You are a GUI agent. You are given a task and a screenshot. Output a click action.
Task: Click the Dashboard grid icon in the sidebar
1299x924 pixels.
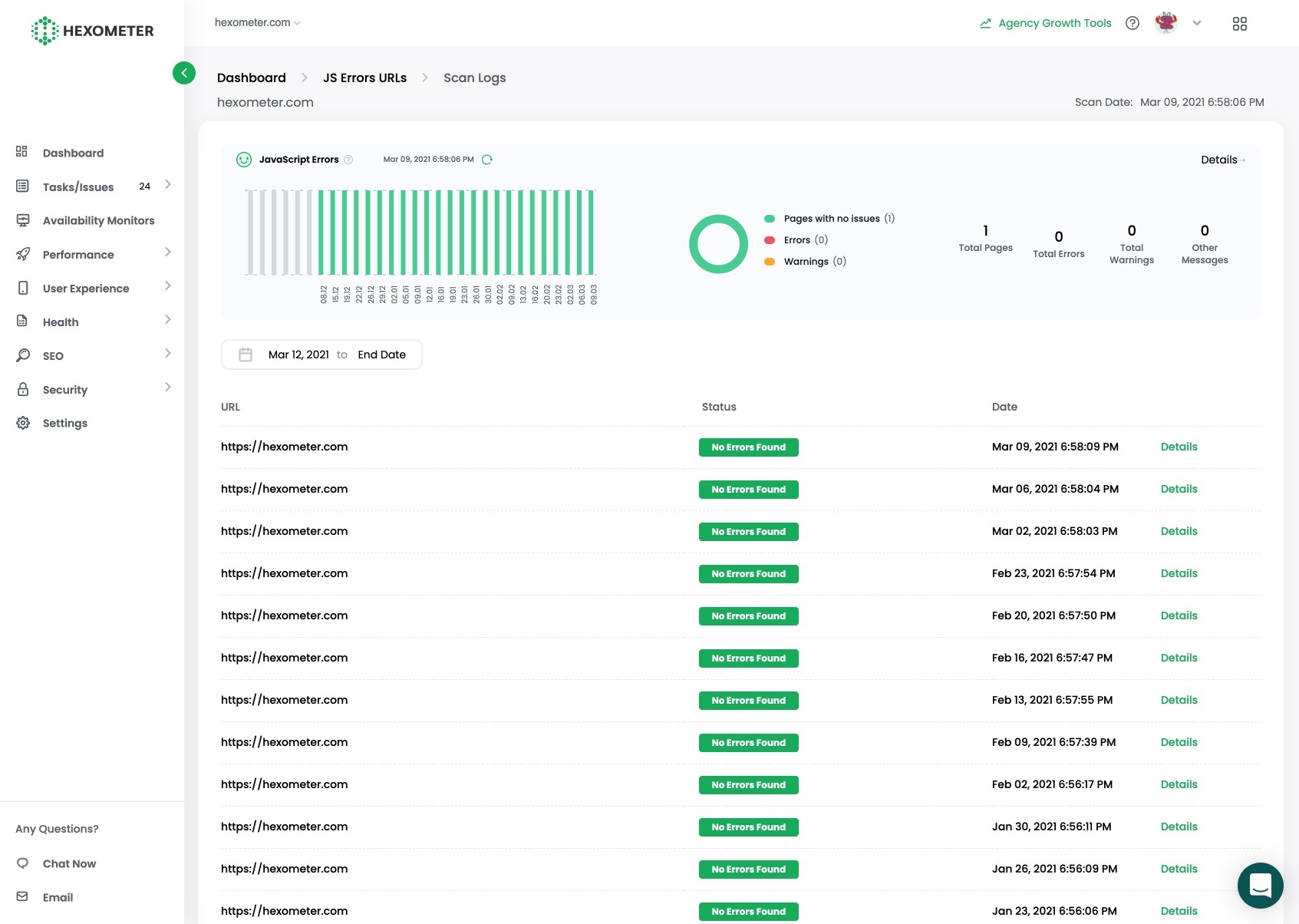pyautogui.click(x=22, y=152)
